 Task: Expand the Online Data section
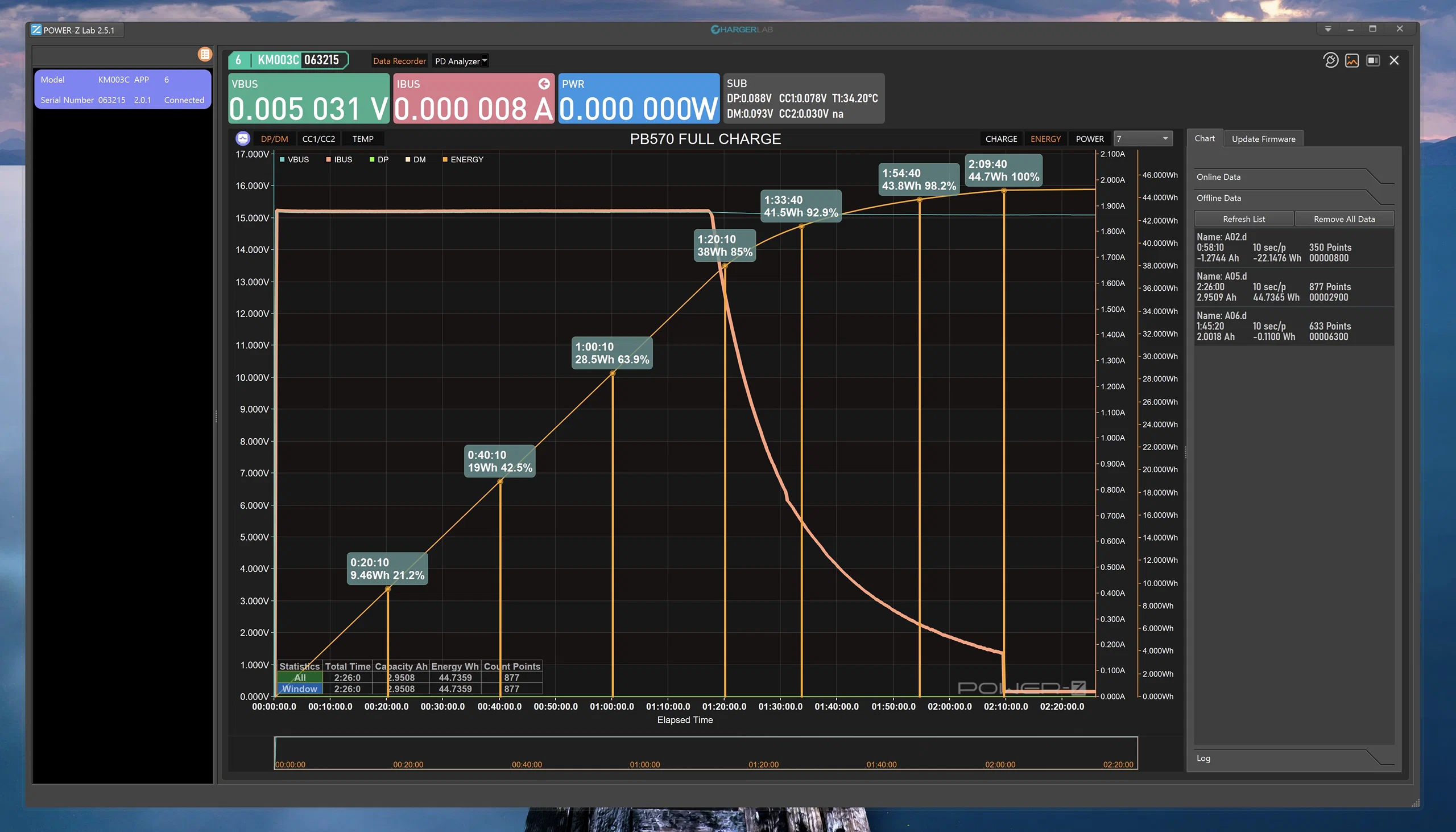pyautogui.click(x=1293, y=176)
